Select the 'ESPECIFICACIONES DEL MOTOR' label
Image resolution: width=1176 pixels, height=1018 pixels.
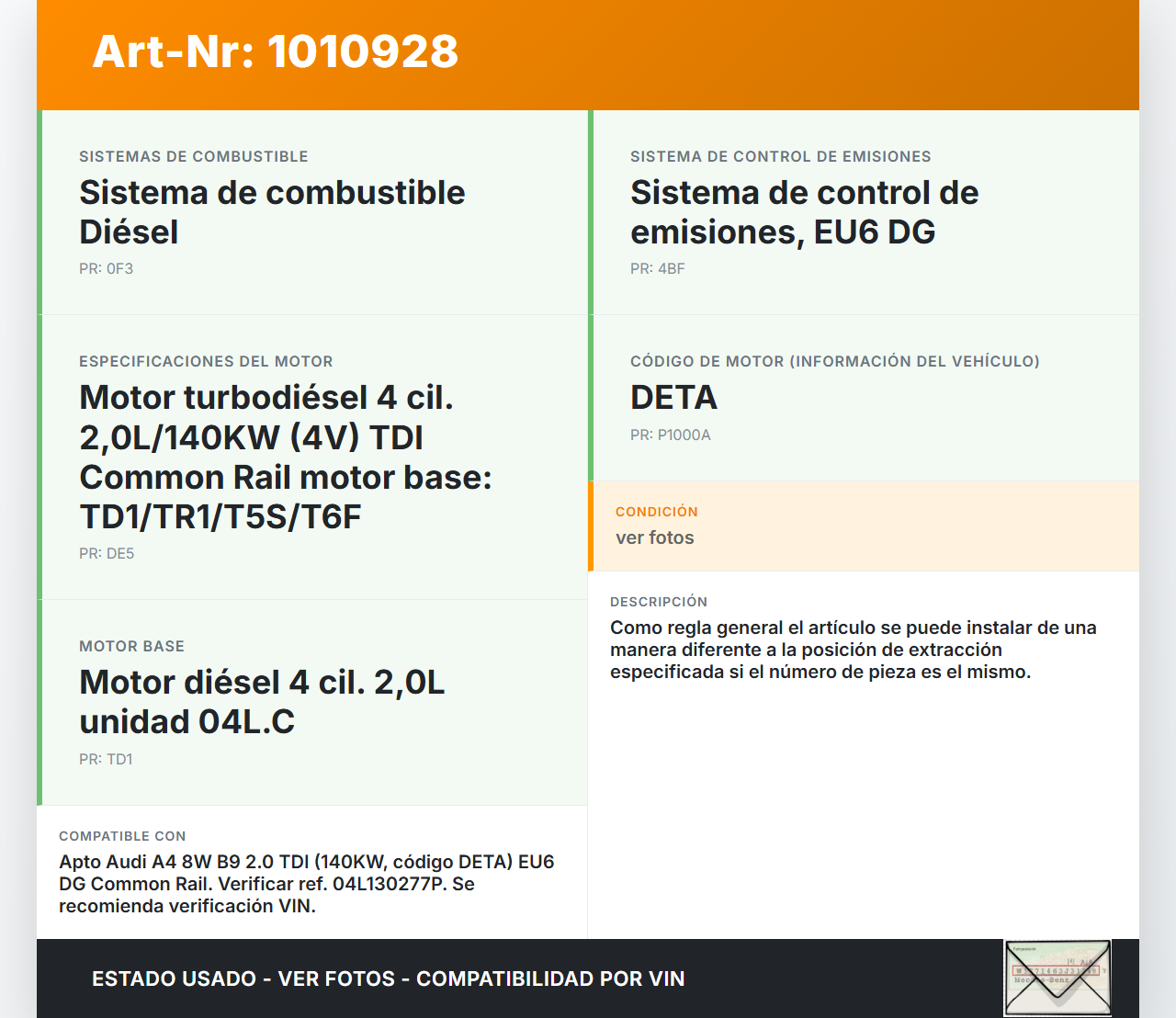[x=206, y=362]
